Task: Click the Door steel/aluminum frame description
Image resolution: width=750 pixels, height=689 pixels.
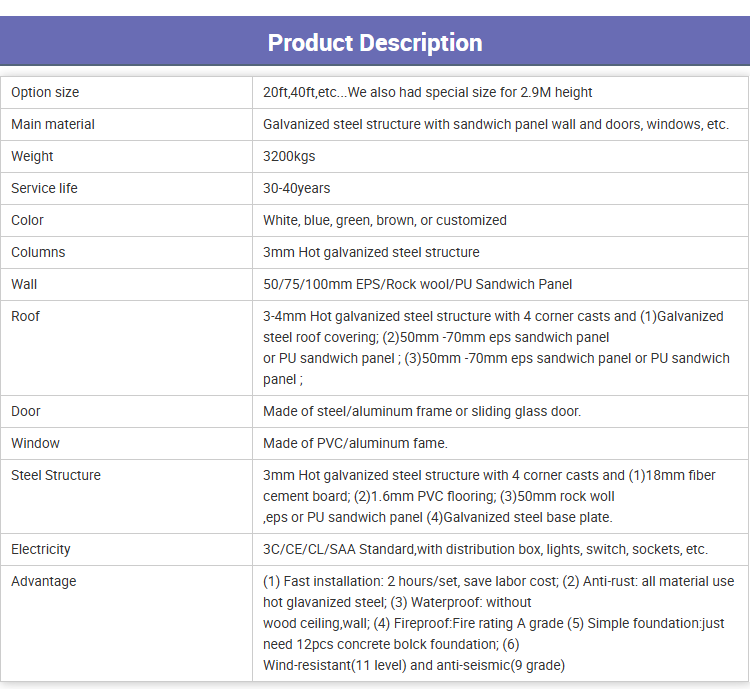Action: [x=422, y=411]
